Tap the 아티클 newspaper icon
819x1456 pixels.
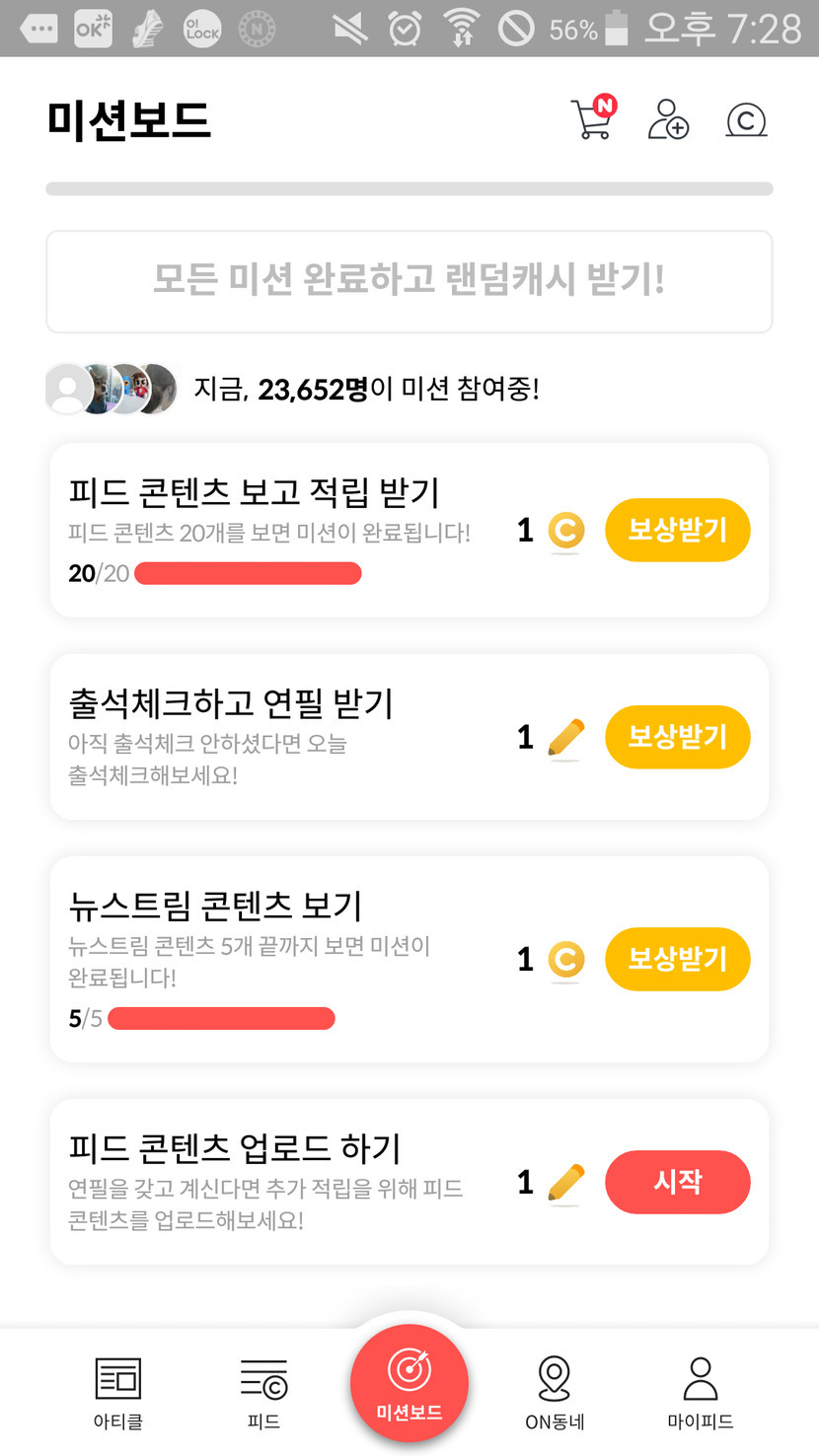pyautogui.click(x=117, y=1378)
